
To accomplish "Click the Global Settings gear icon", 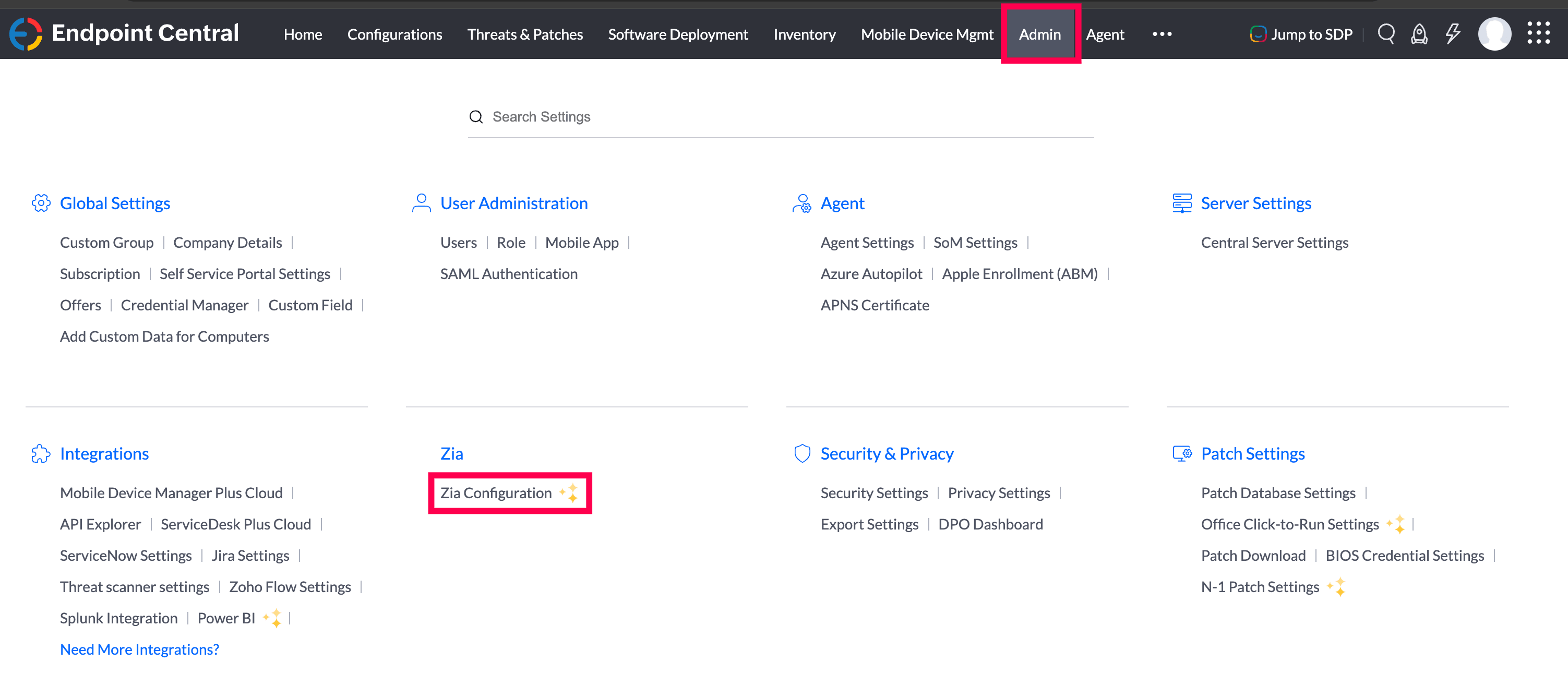I will (41, 203).
